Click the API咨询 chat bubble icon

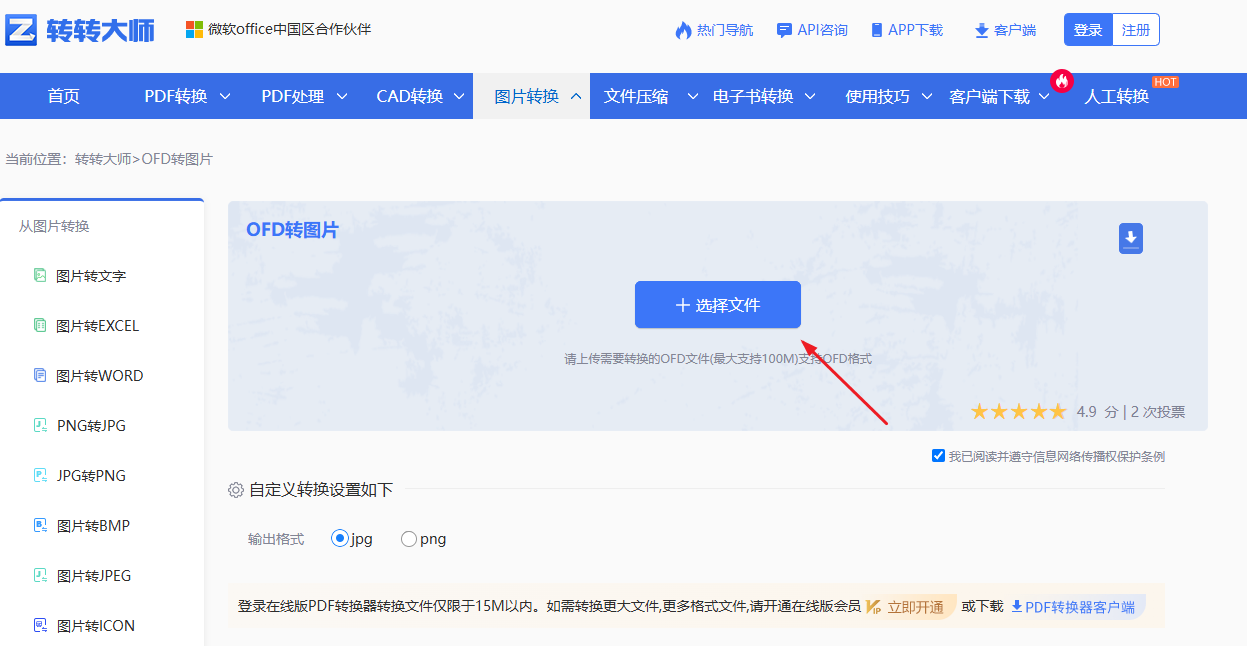click(x=784, y=30)
